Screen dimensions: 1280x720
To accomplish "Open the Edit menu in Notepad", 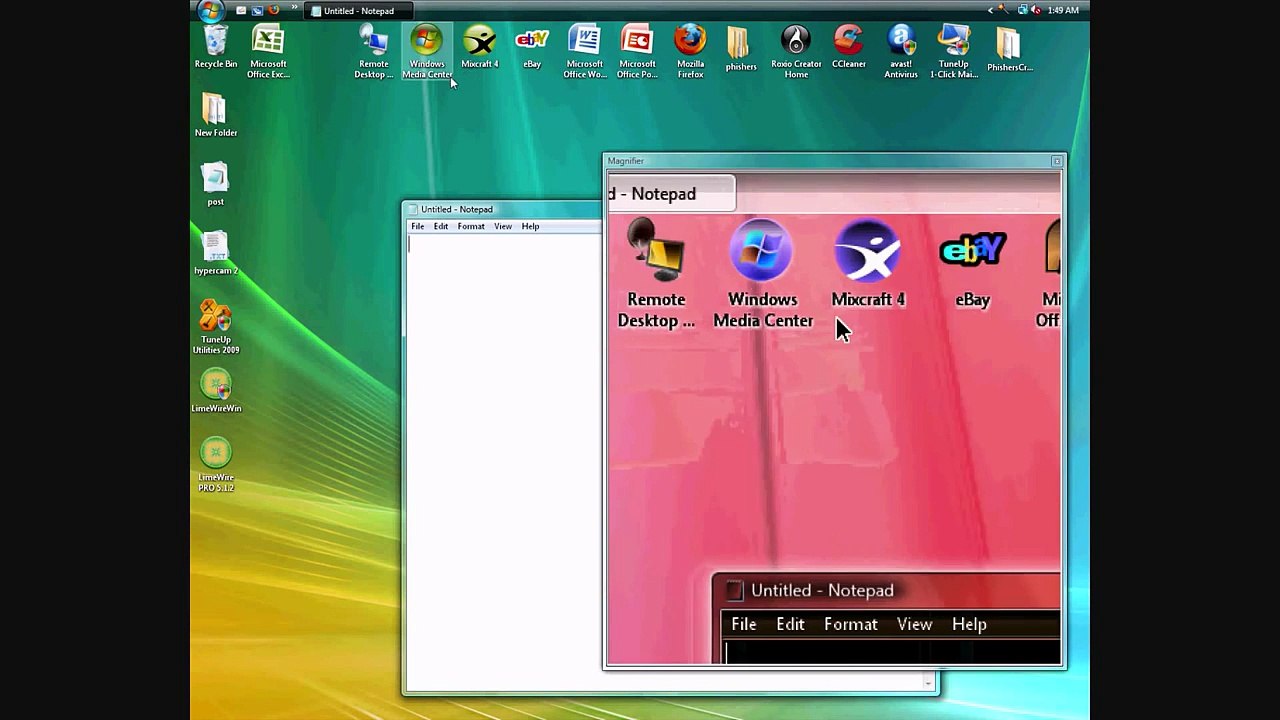I will [441, 226].
